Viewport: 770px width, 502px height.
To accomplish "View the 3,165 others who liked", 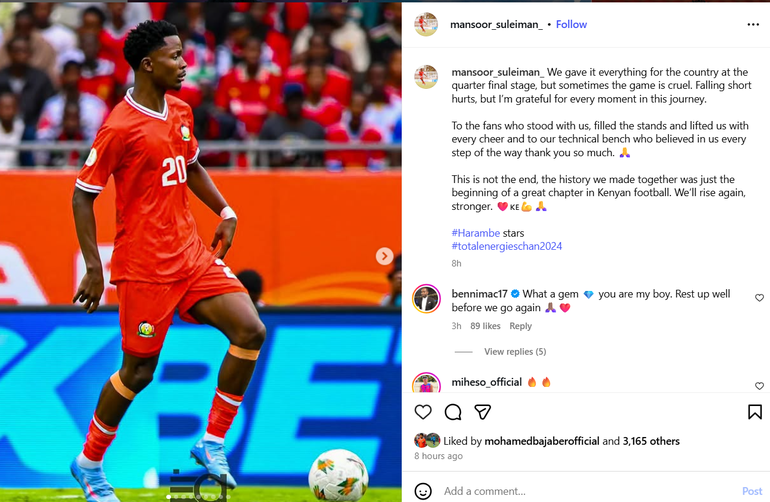I will coord(651,441).
